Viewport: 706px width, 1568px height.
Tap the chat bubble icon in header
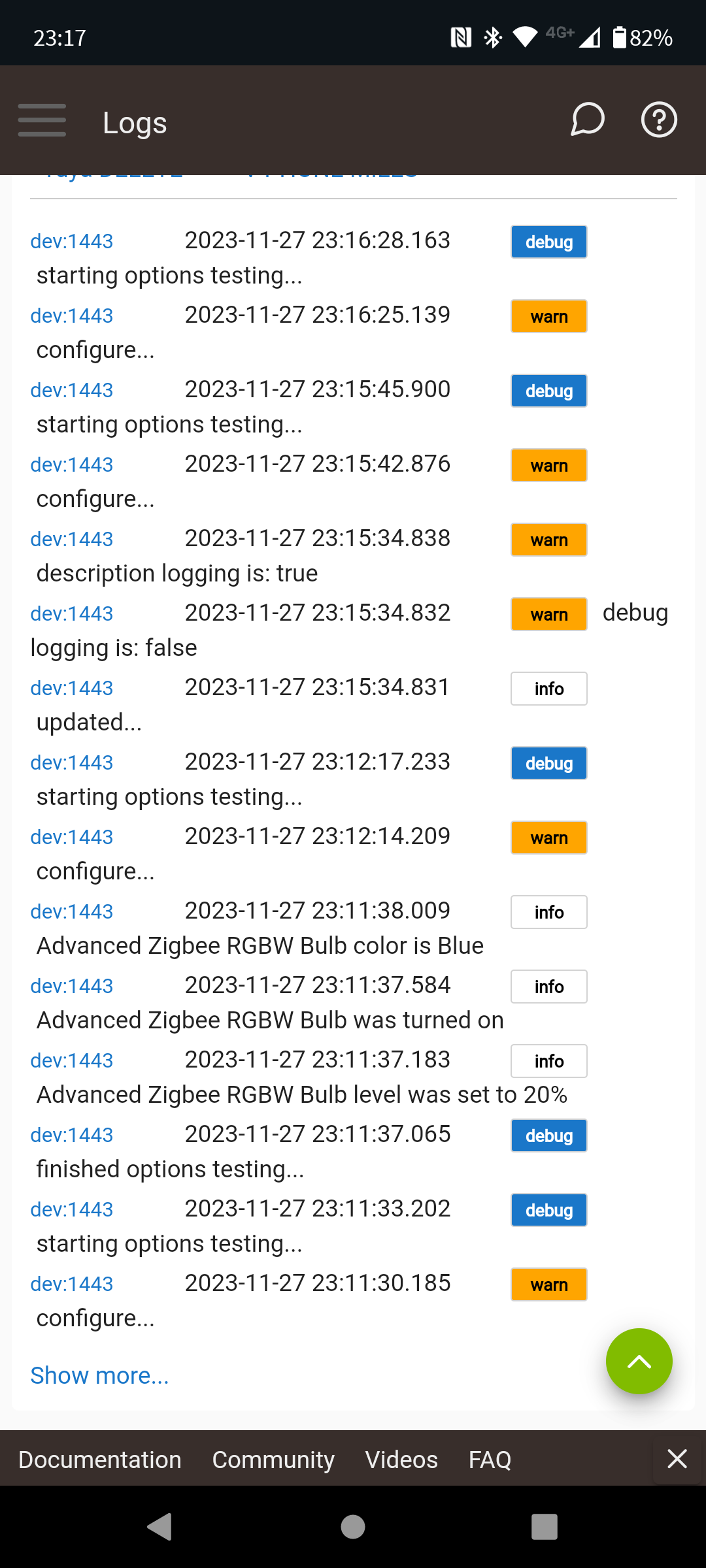tap(588, 120)
